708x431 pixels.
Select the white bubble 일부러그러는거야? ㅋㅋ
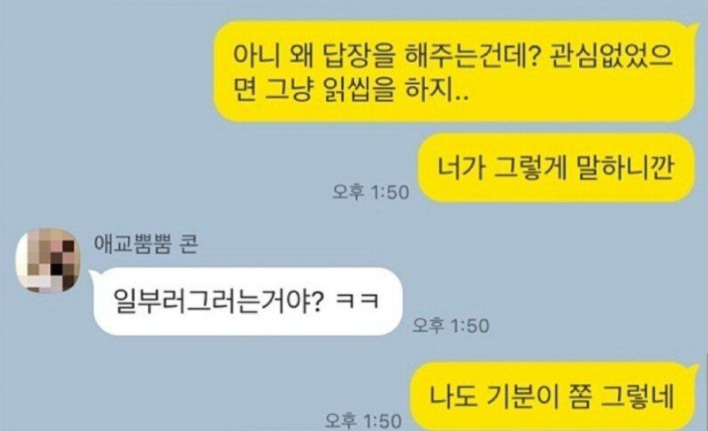pos(247,301)
